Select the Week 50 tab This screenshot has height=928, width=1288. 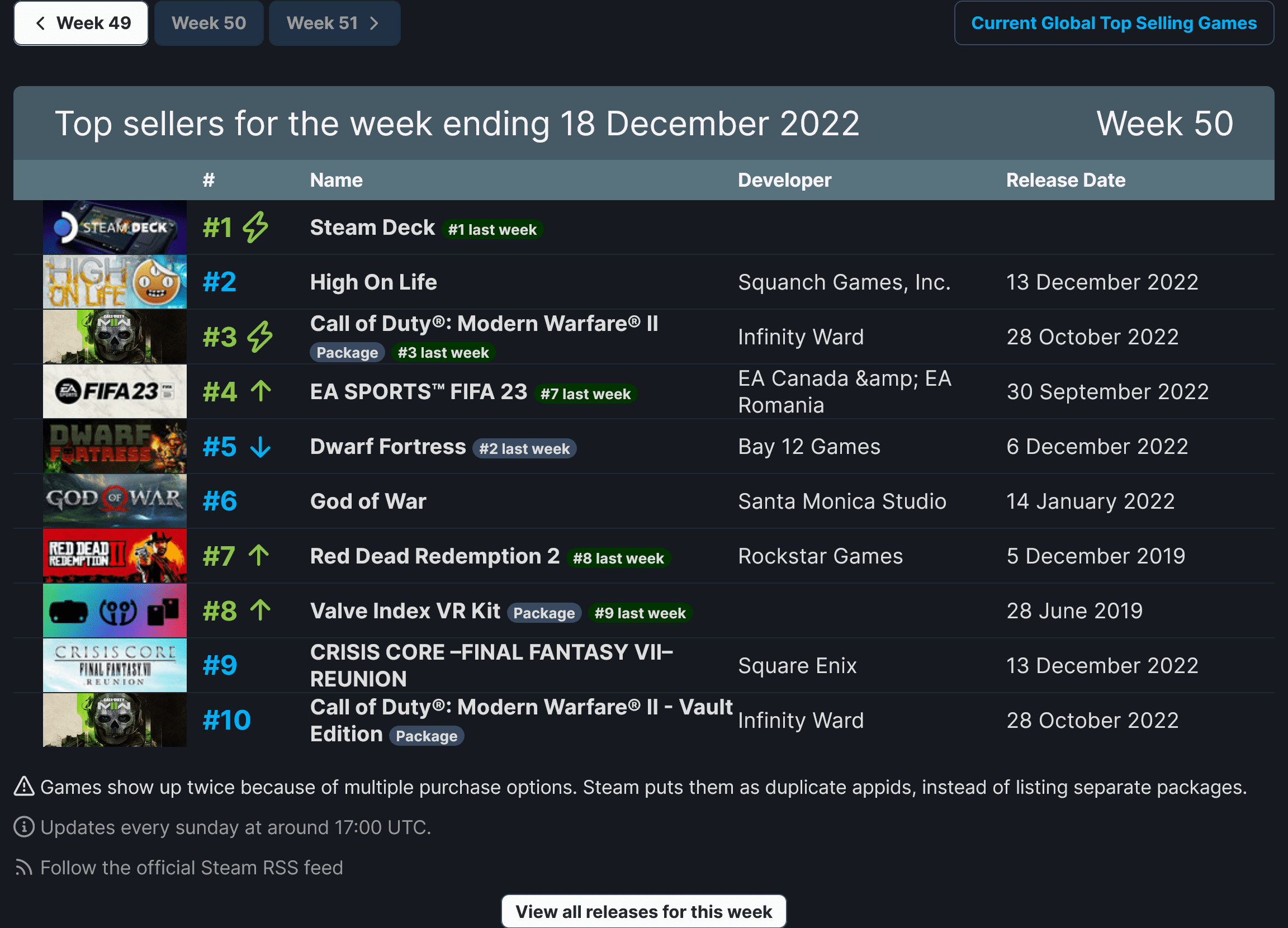tap(208, 22)
